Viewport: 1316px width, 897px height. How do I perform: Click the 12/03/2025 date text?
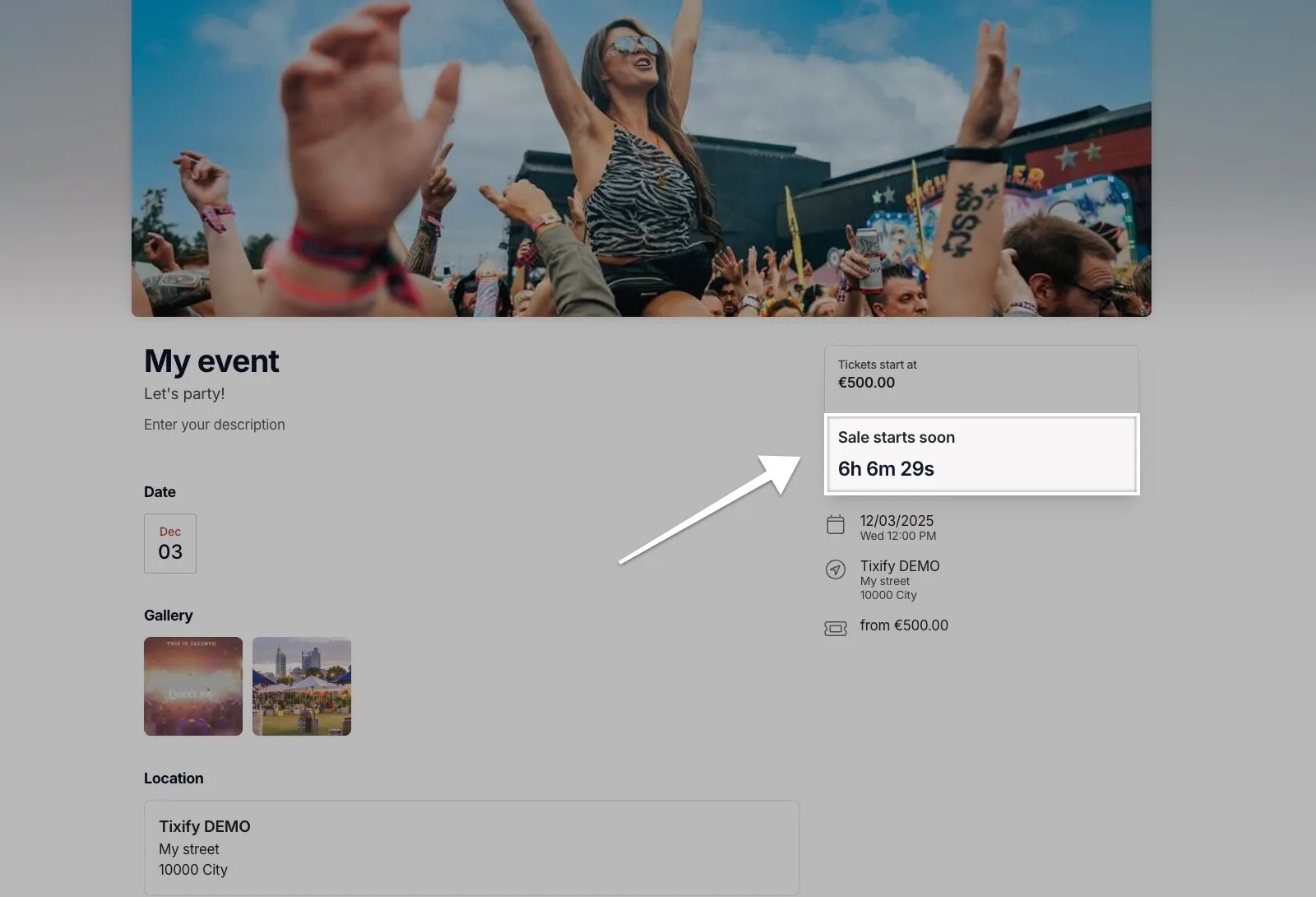point(897,521)
